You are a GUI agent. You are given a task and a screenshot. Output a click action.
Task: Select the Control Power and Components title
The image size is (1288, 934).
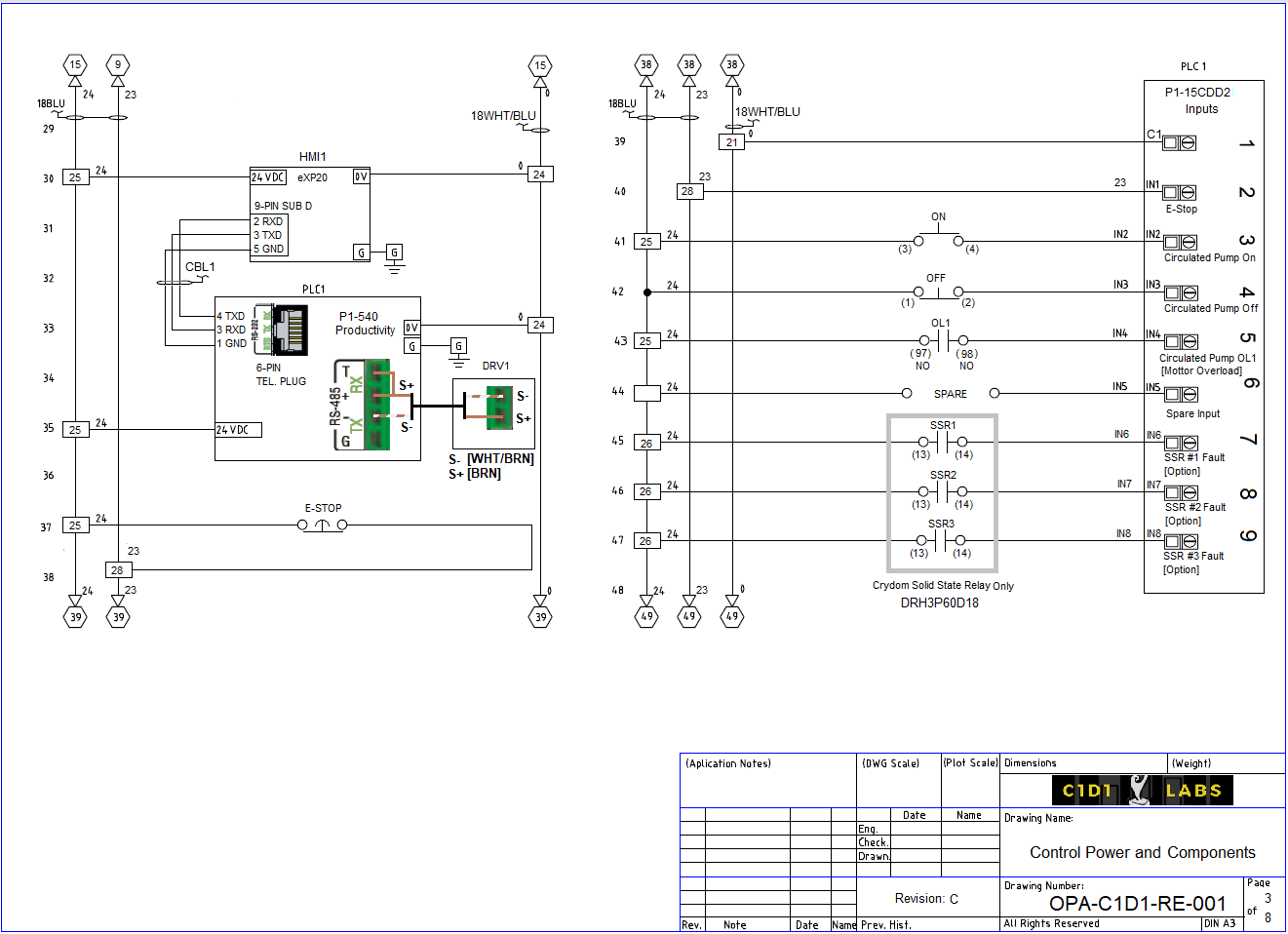click(x=1142, y=852)
